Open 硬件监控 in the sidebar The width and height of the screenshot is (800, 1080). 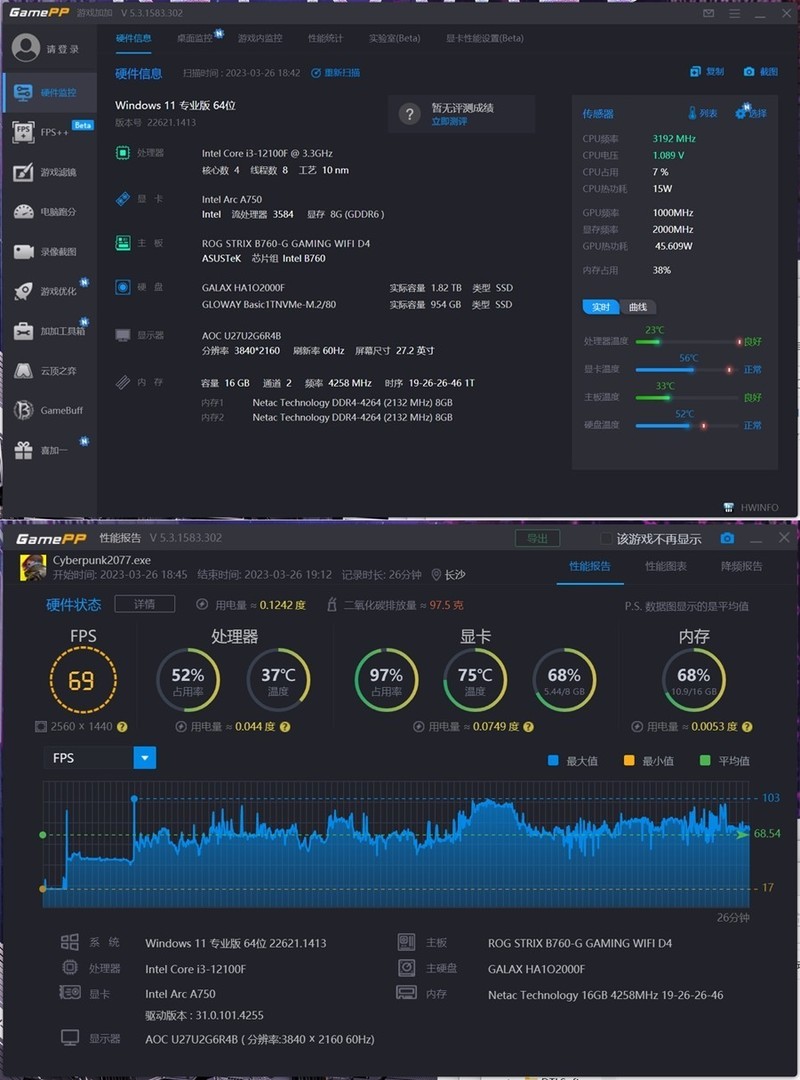(48, 92)
